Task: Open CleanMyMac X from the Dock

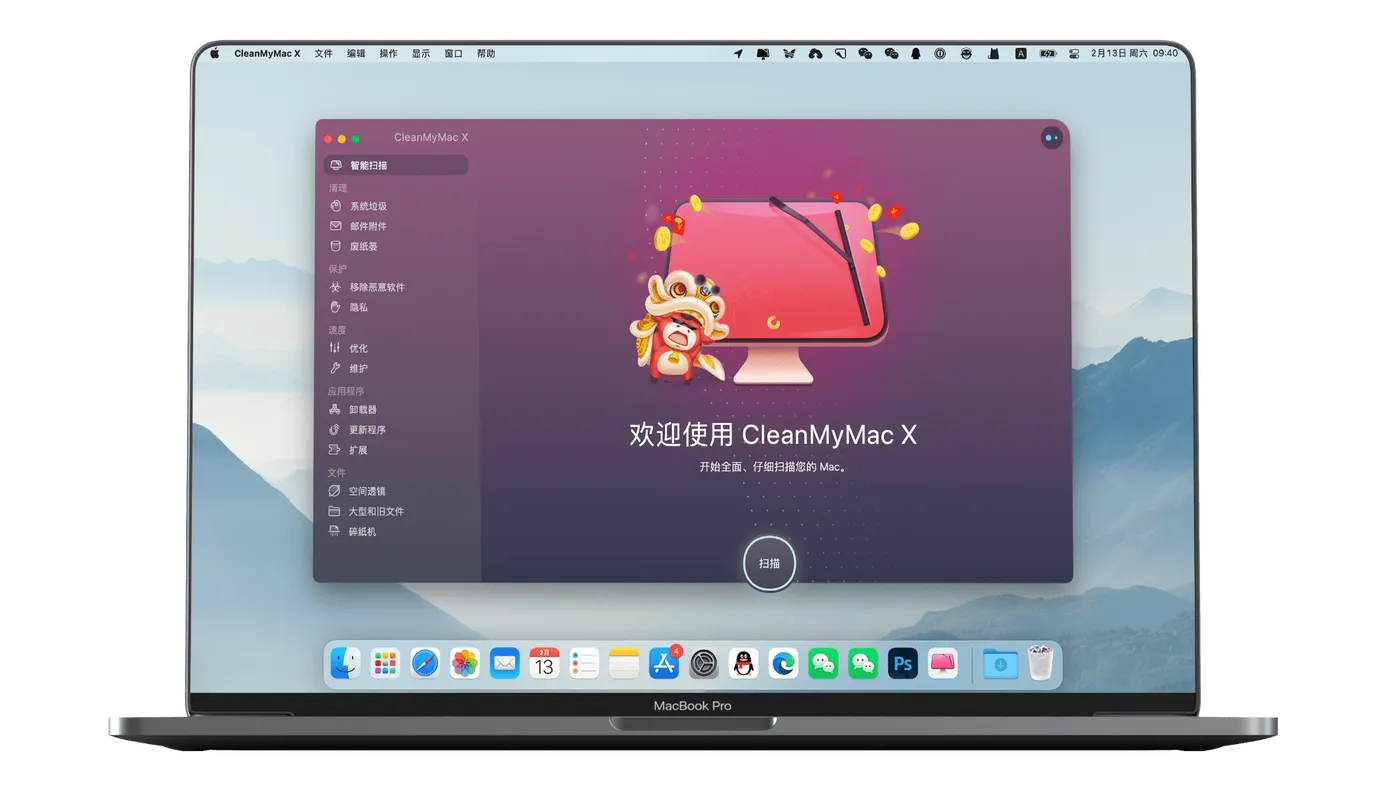Action: click(943, 662)
